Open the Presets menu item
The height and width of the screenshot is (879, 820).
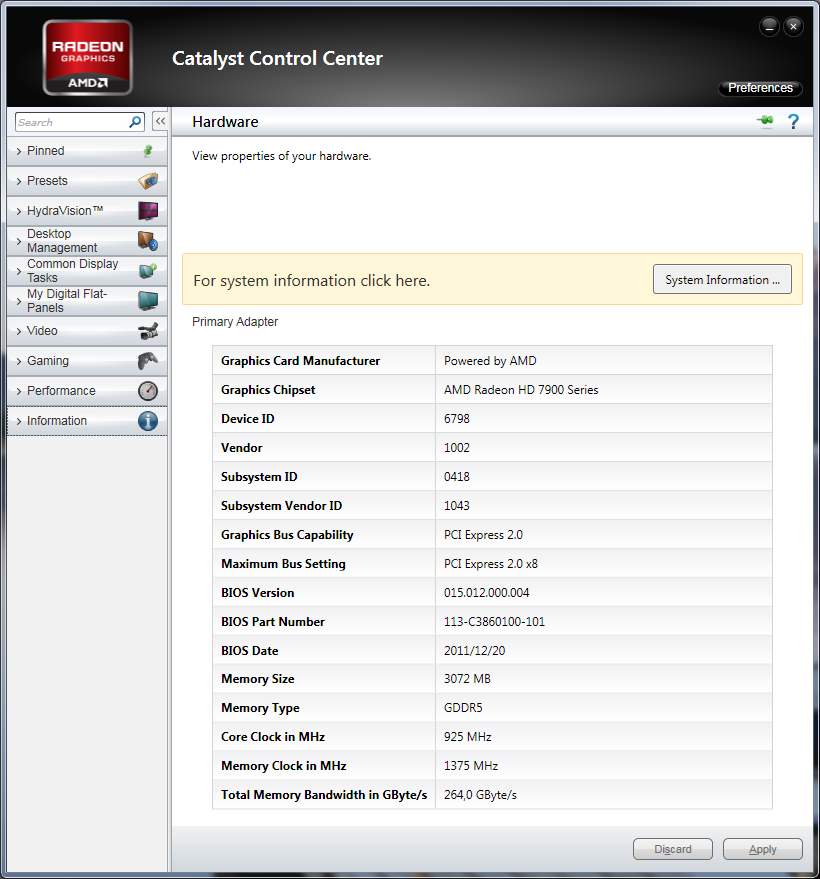click(x=87, y=181)
